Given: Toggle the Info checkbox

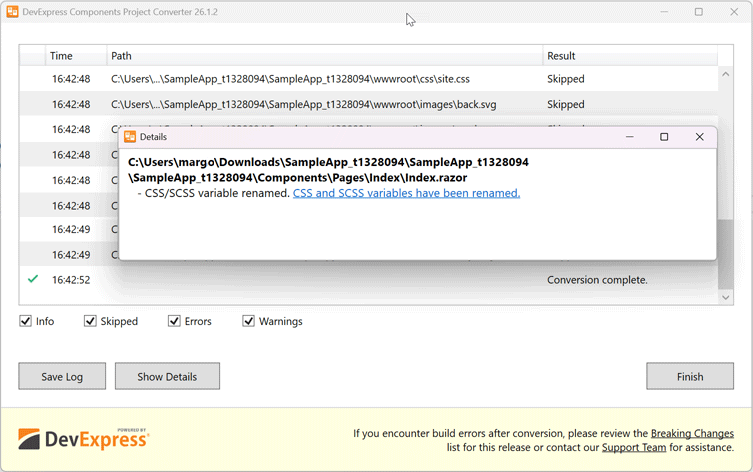Looking at the screenshot, I should 25,321.
